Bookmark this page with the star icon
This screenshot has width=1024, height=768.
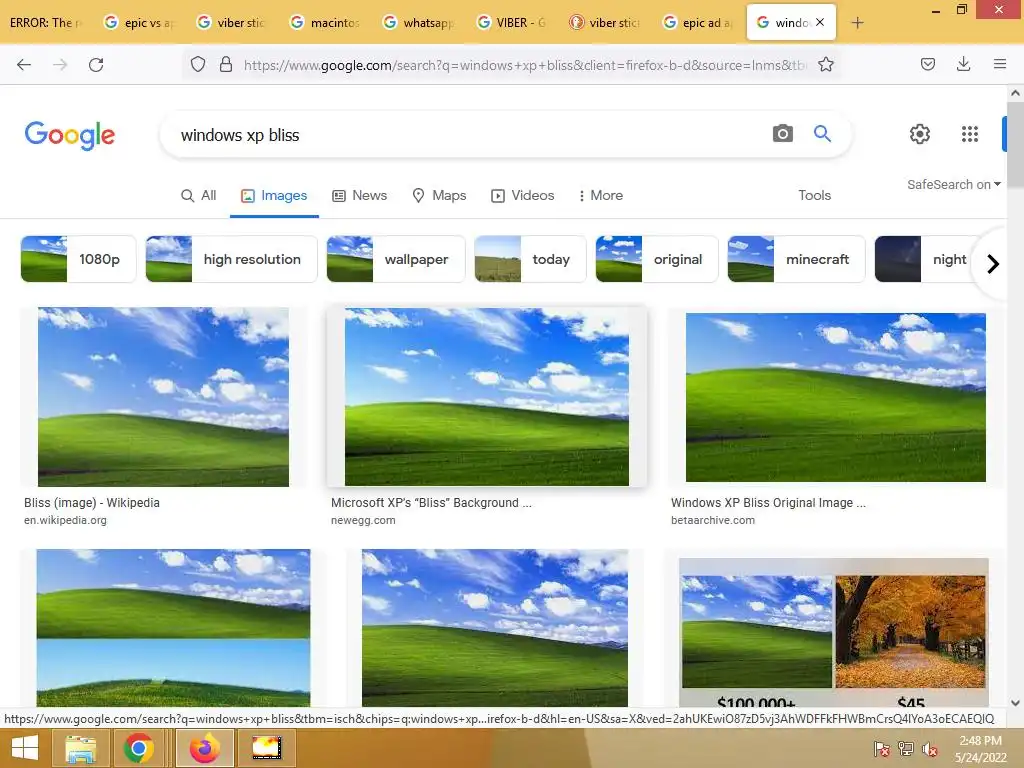(826, 64)
